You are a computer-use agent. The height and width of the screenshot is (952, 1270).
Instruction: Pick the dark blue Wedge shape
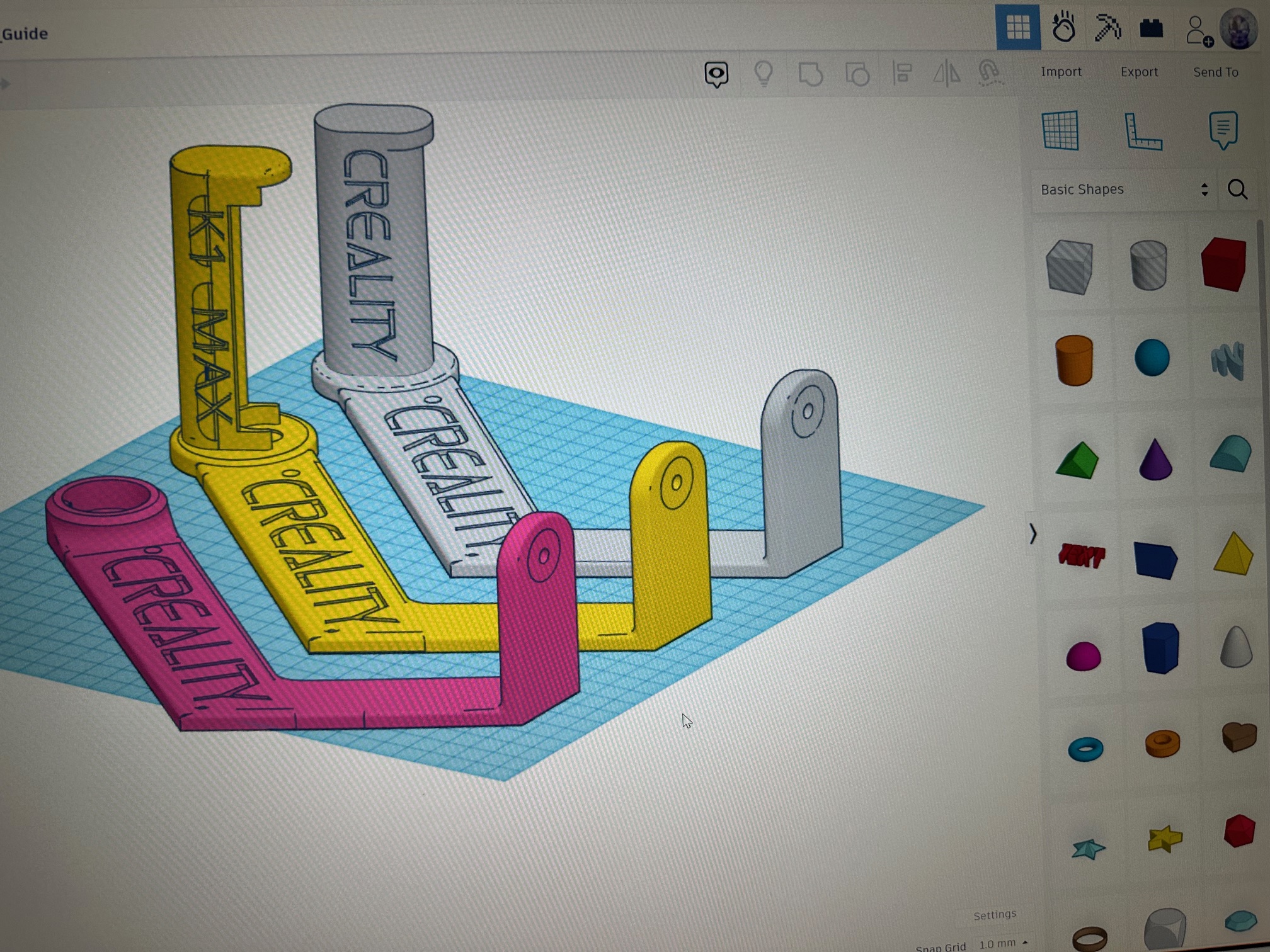click(1155, 560)
